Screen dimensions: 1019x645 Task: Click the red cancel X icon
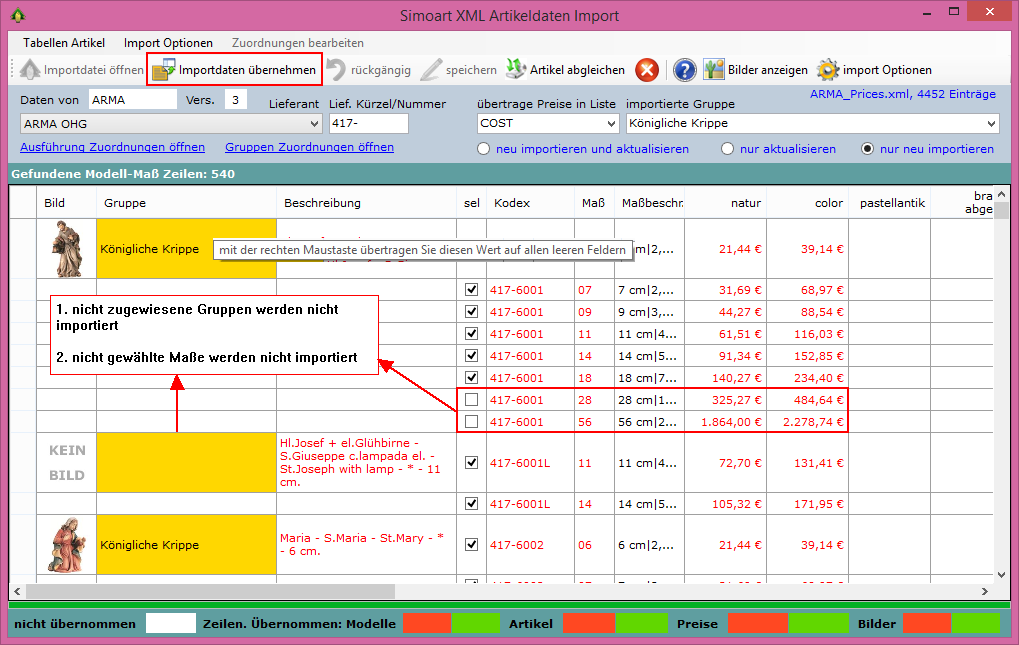point(648,70)
